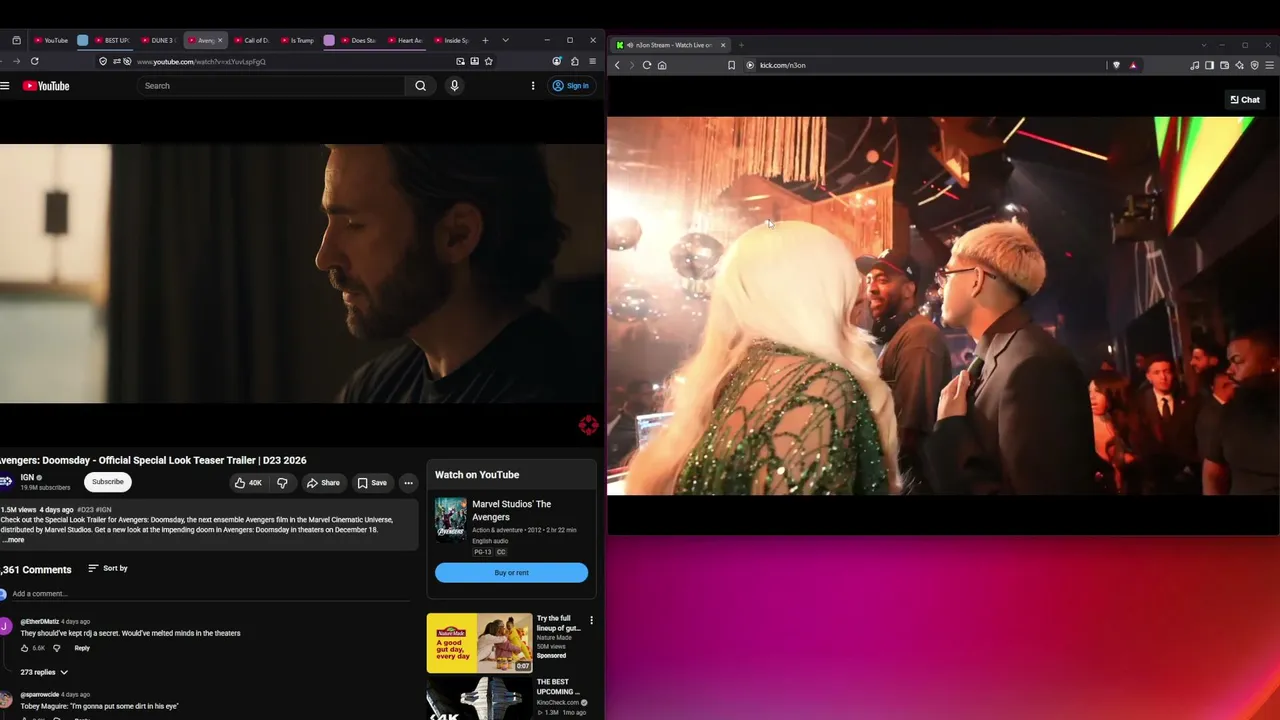
Task: Open the list-all-tabs dropdown in the left browser
Action: (505, 40)
